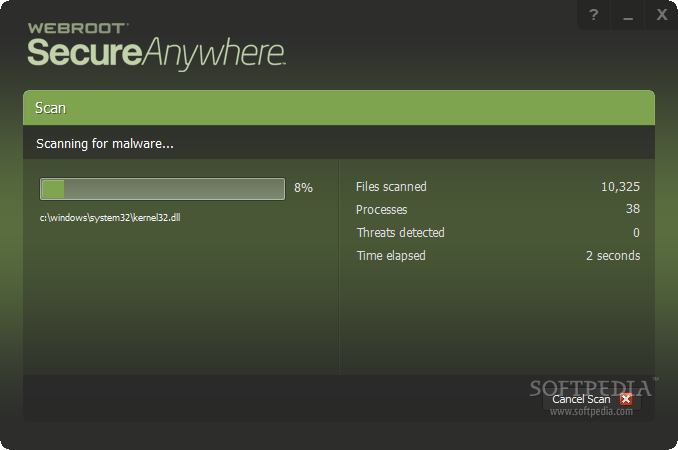This screenshot has width=678, height=450.
Task: Click the 2 seconds elapsed value
Action: (613, 255)
